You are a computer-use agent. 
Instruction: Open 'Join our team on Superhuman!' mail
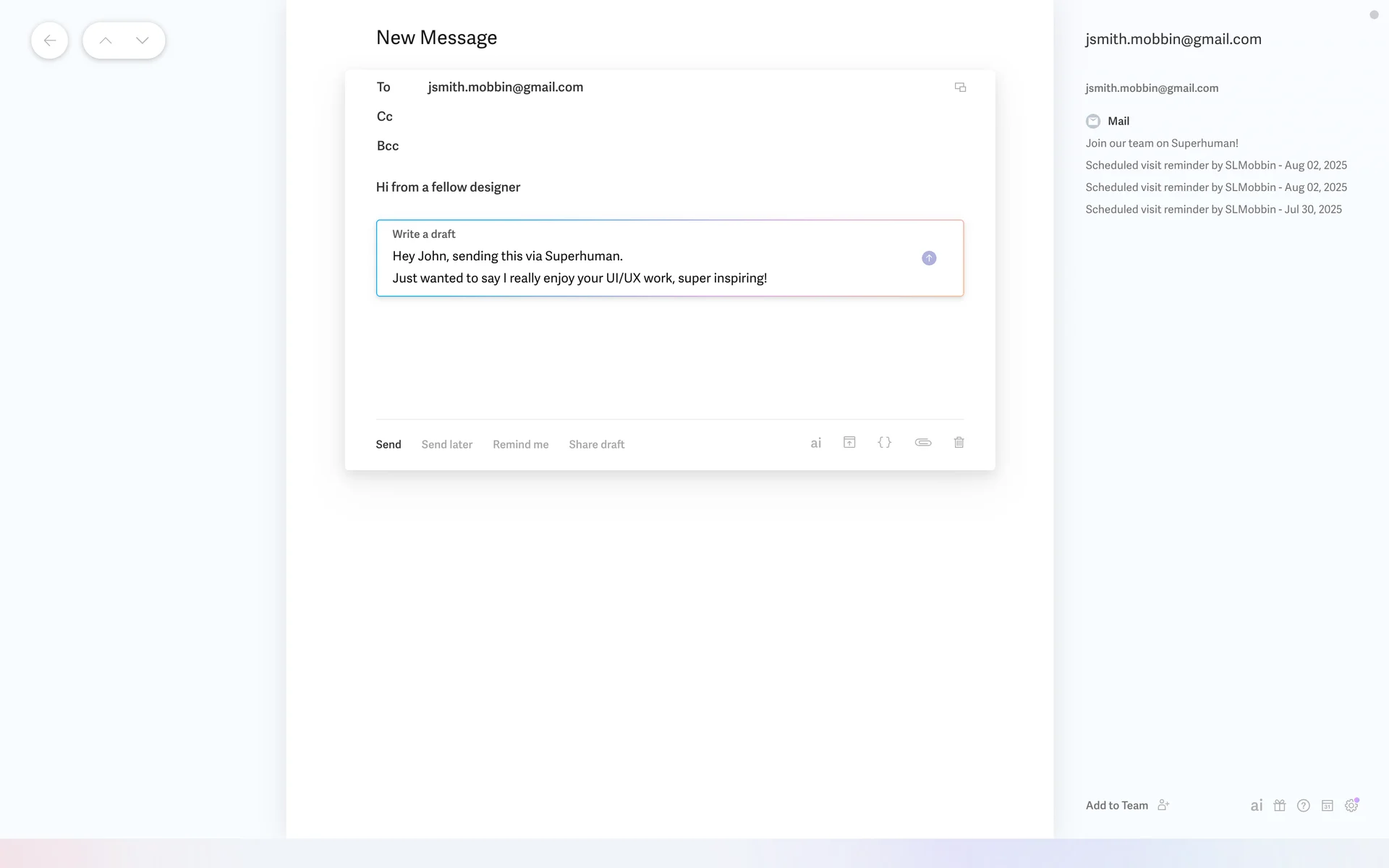pos(1161,143)
